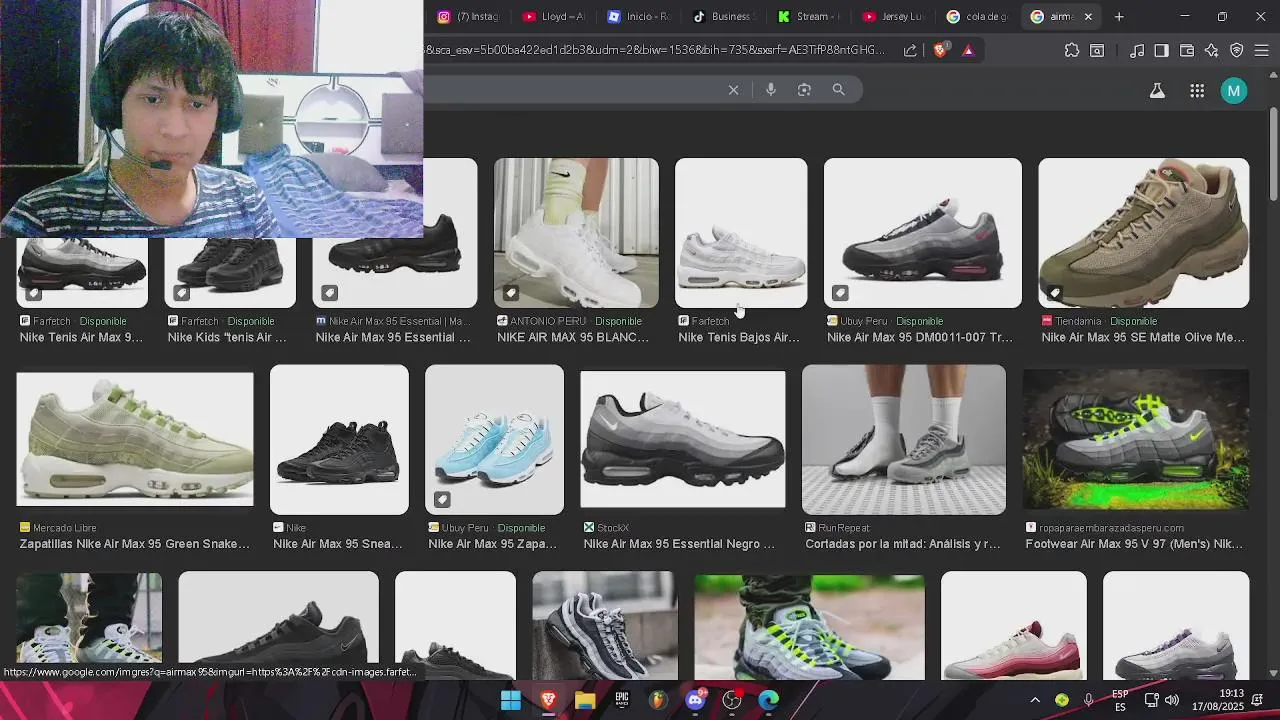Start voice search with microphone icon
The width and height of the screenshot is (1280, 720).
pyautogui.click(x=770, y=90)
